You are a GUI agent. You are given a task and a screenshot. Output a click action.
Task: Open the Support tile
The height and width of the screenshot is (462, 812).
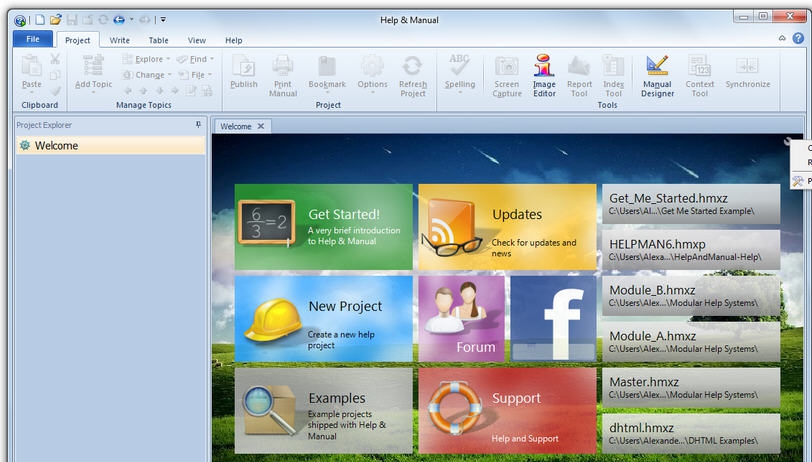click(x=508, y=411)
